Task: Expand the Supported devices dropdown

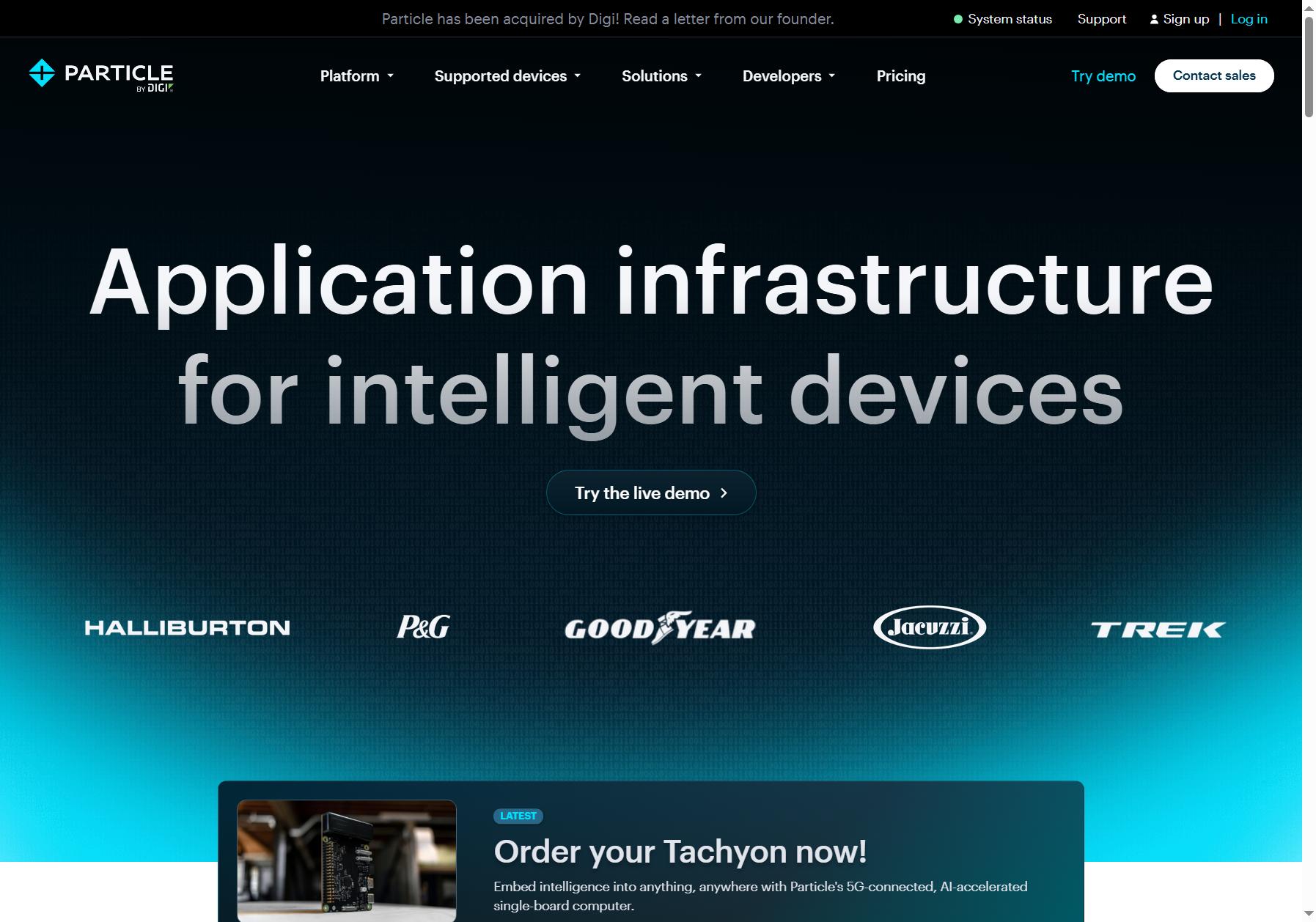Action: coord(507,76)
